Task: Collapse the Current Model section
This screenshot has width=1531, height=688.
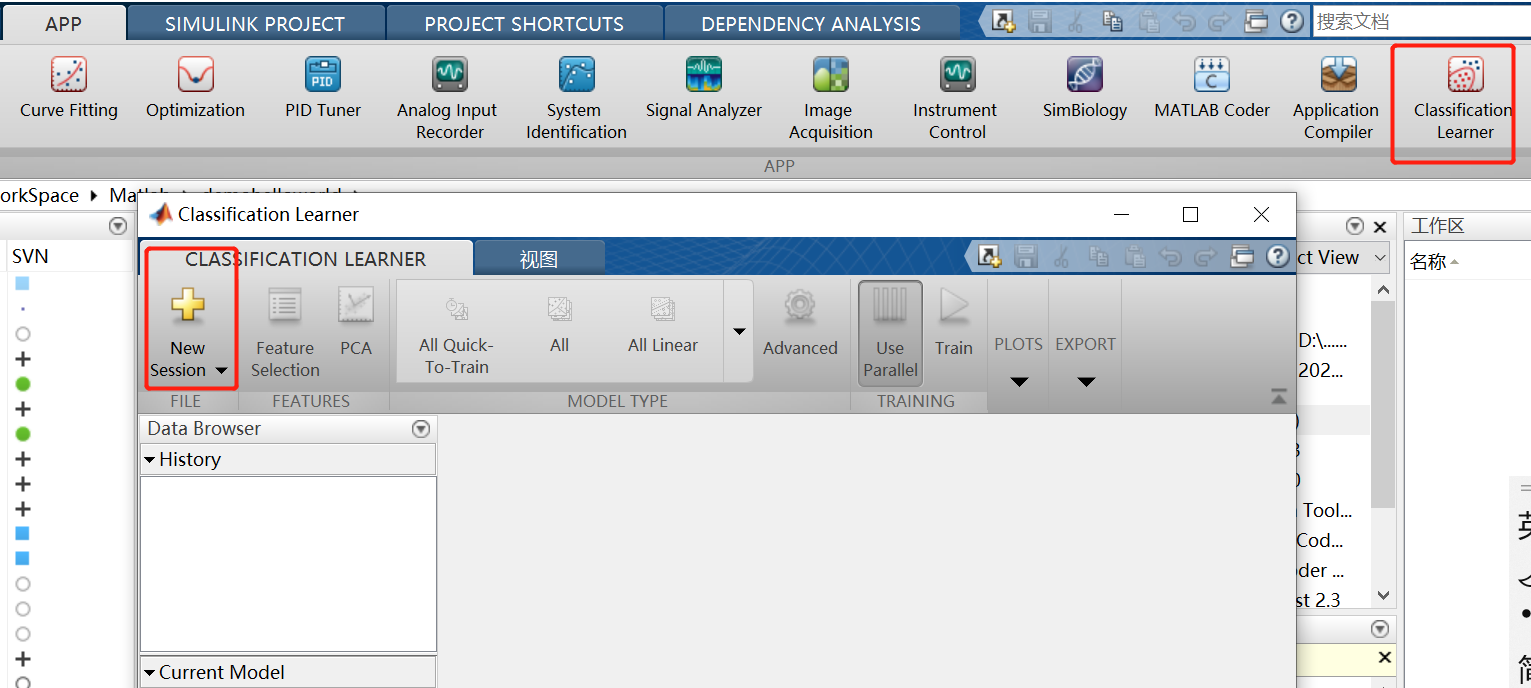Action: [x=150, y=673]
